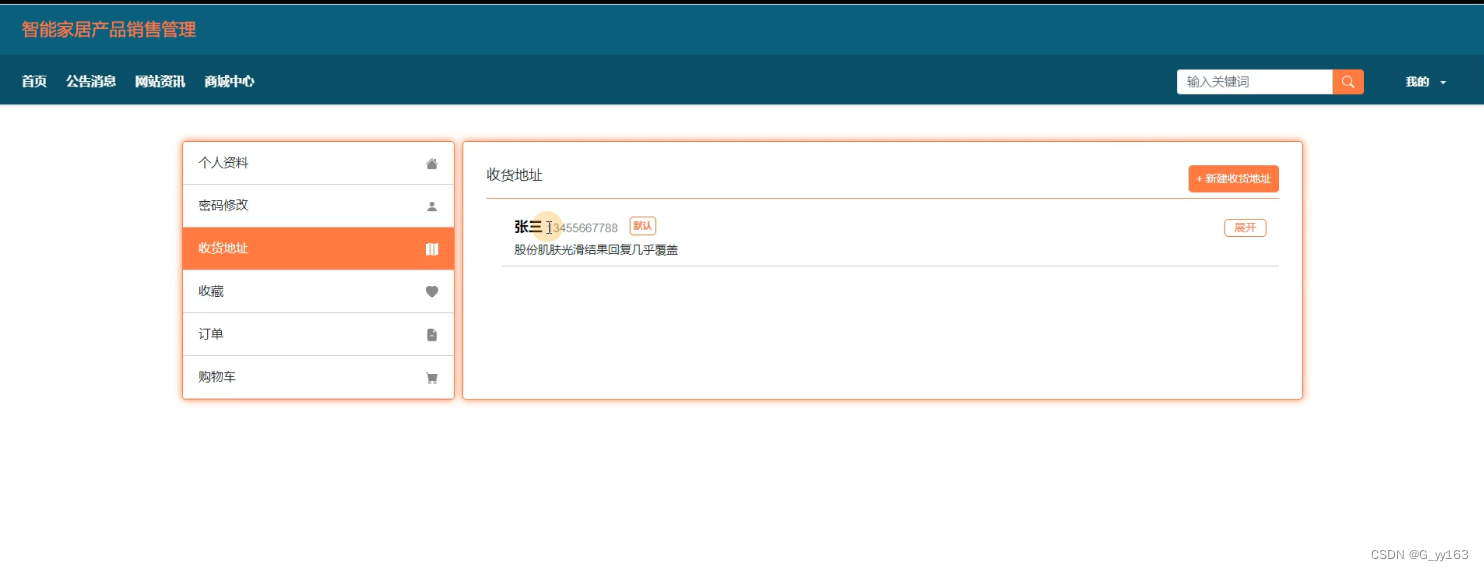The width and height of the screenshot is (1484, 571).
Task: Click the heart icon beside 收藏
Action: (x=432, y=292)
